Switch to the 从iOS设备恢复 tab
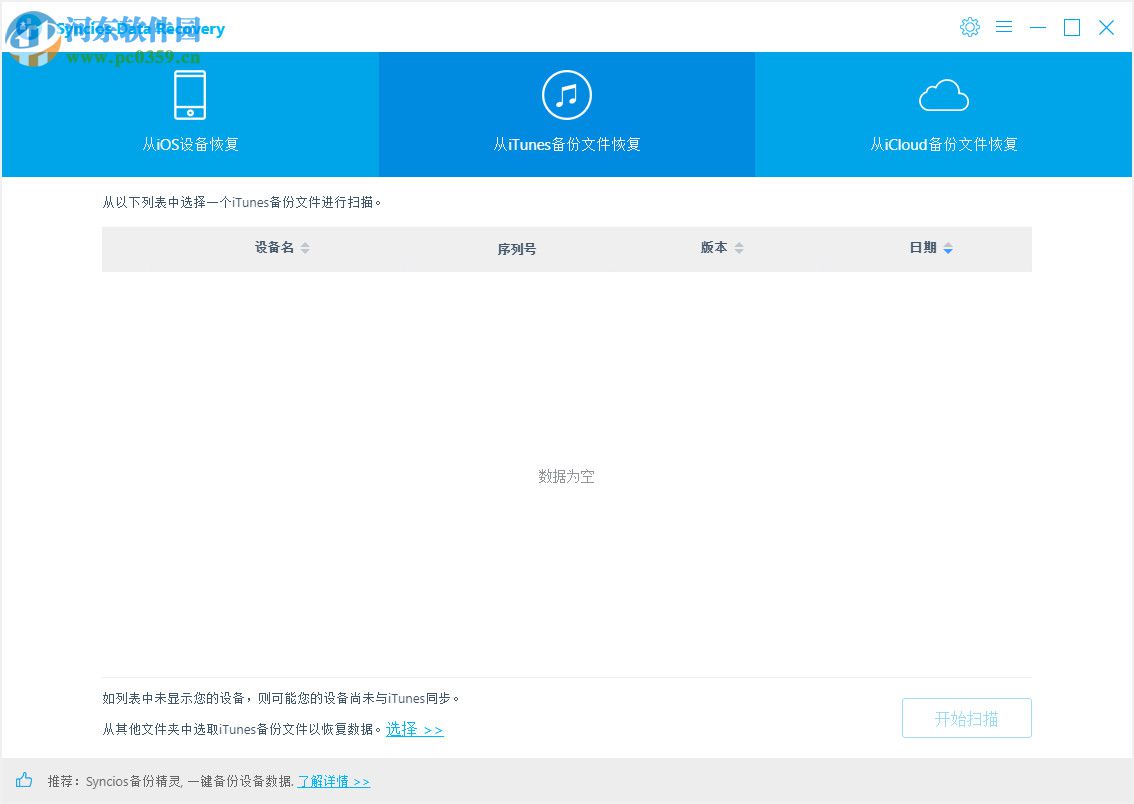The image size is (1134, 804). (190, 144)
